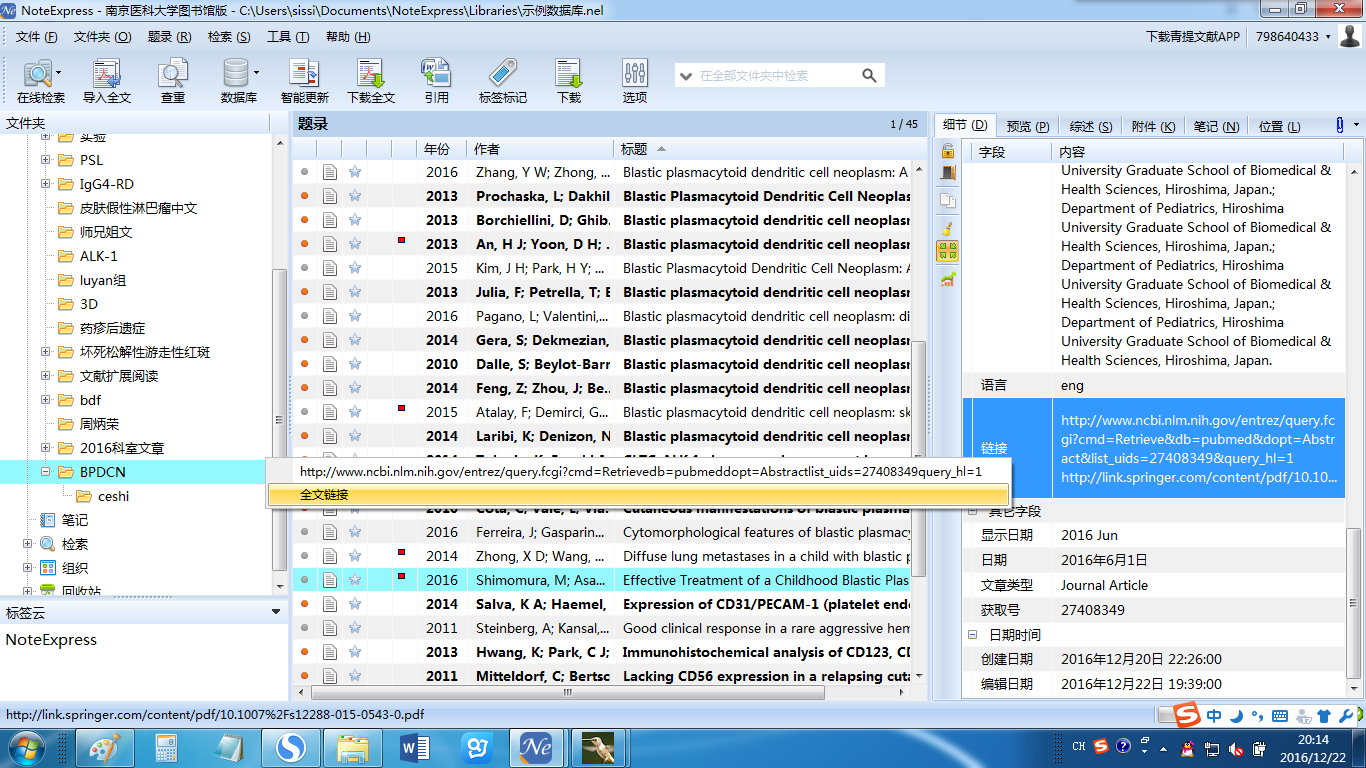Screen dimensions: 1366x768
Task: Run the 查重 duplicate check tool
Action: [x=173, y=81]
